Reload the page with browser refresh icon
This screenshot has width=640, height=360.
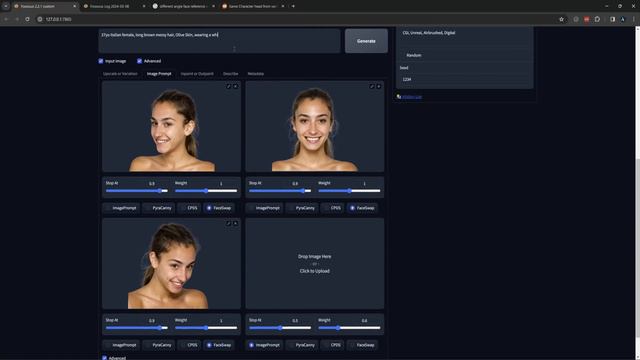tap(27, 19)
